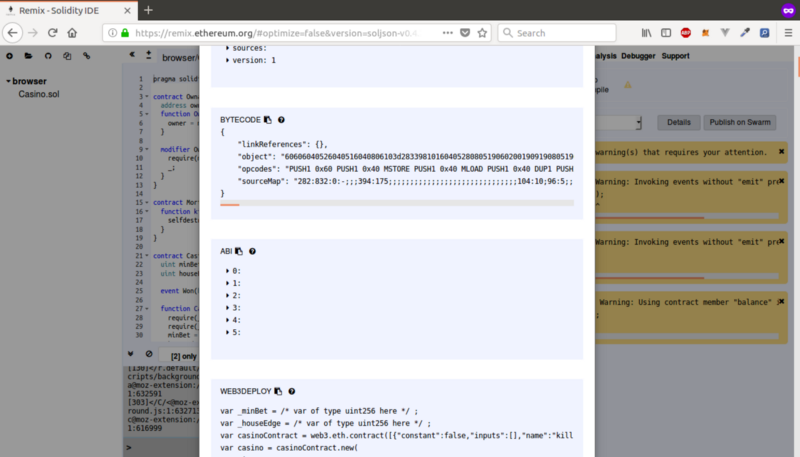The image size is (800, 457).
Task: Copy the ABI value to clipboard
Action: coord(239,251)
